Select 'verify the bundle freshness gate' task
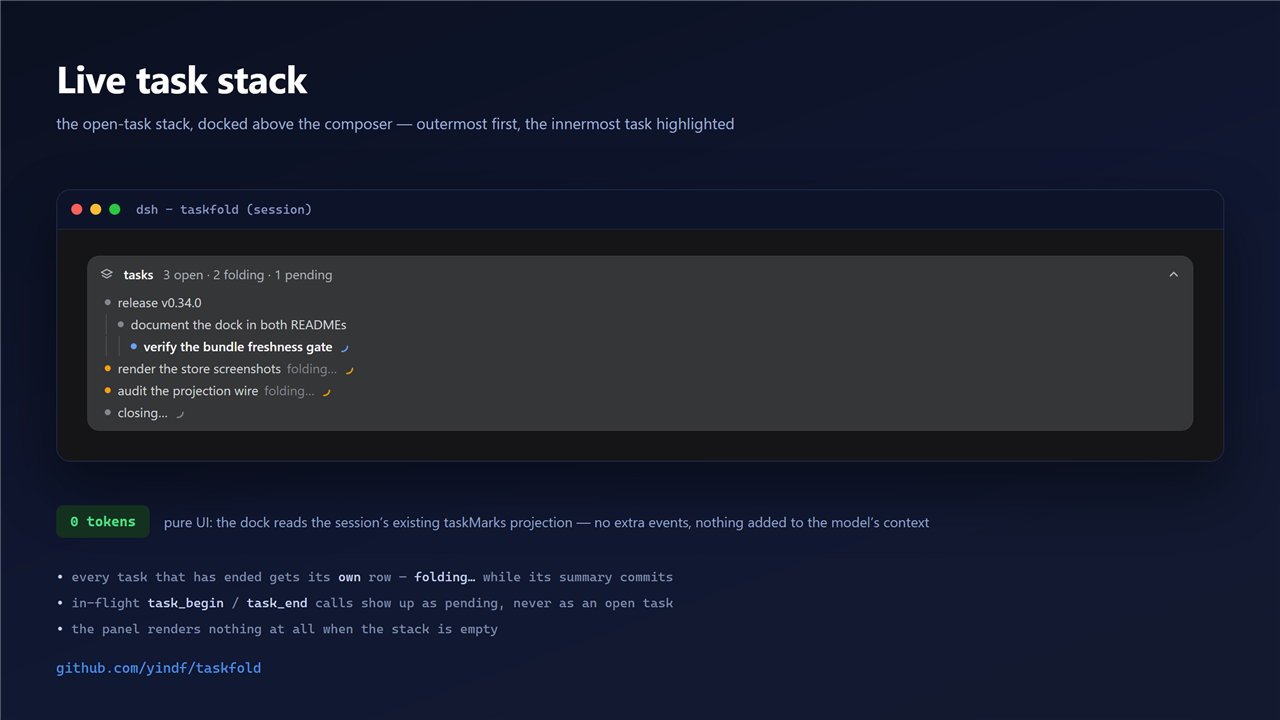This screenshot has width=1280, height=720. 640,347
